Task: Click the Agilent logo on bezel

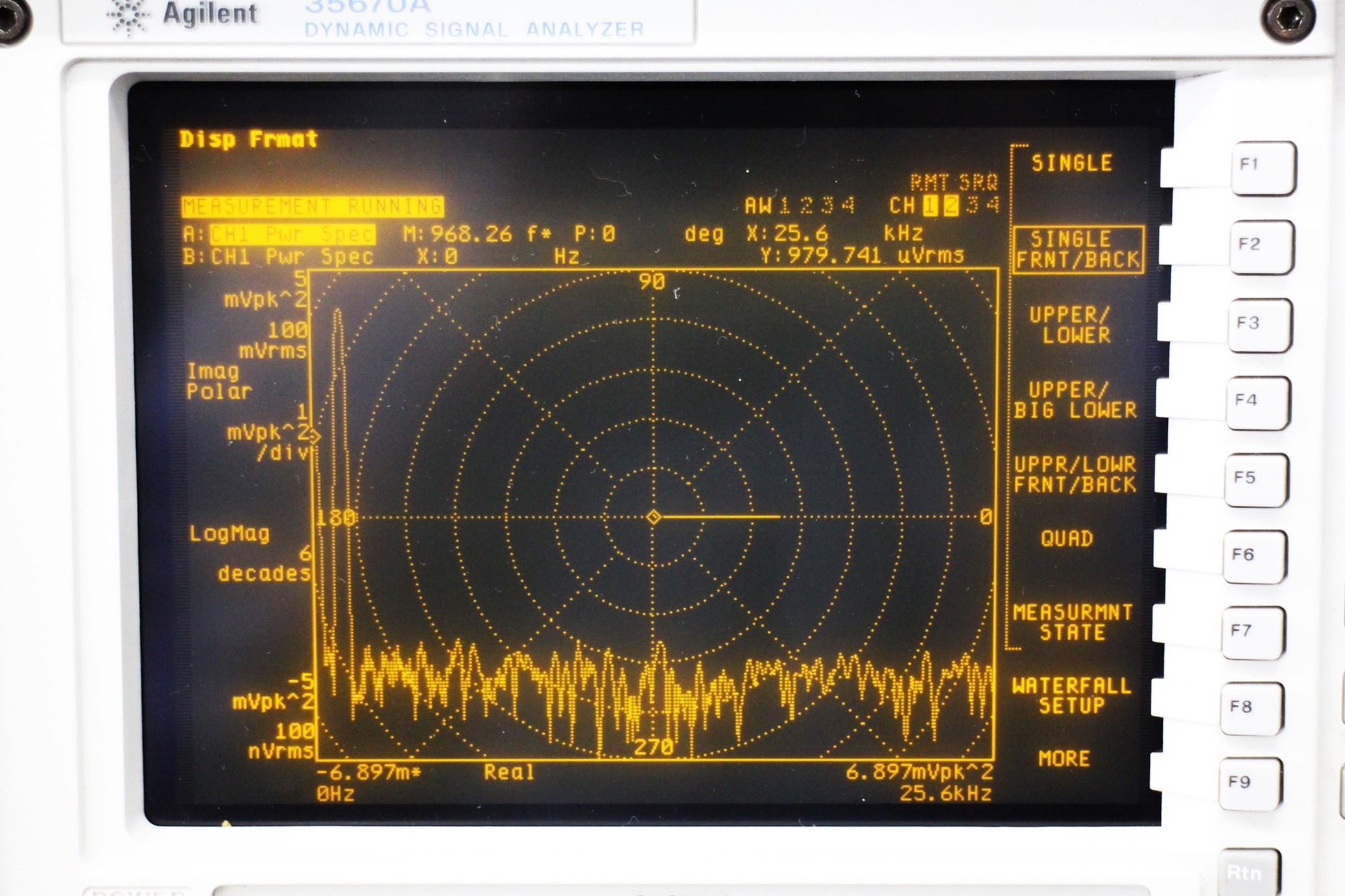Action: coord(184,16)
